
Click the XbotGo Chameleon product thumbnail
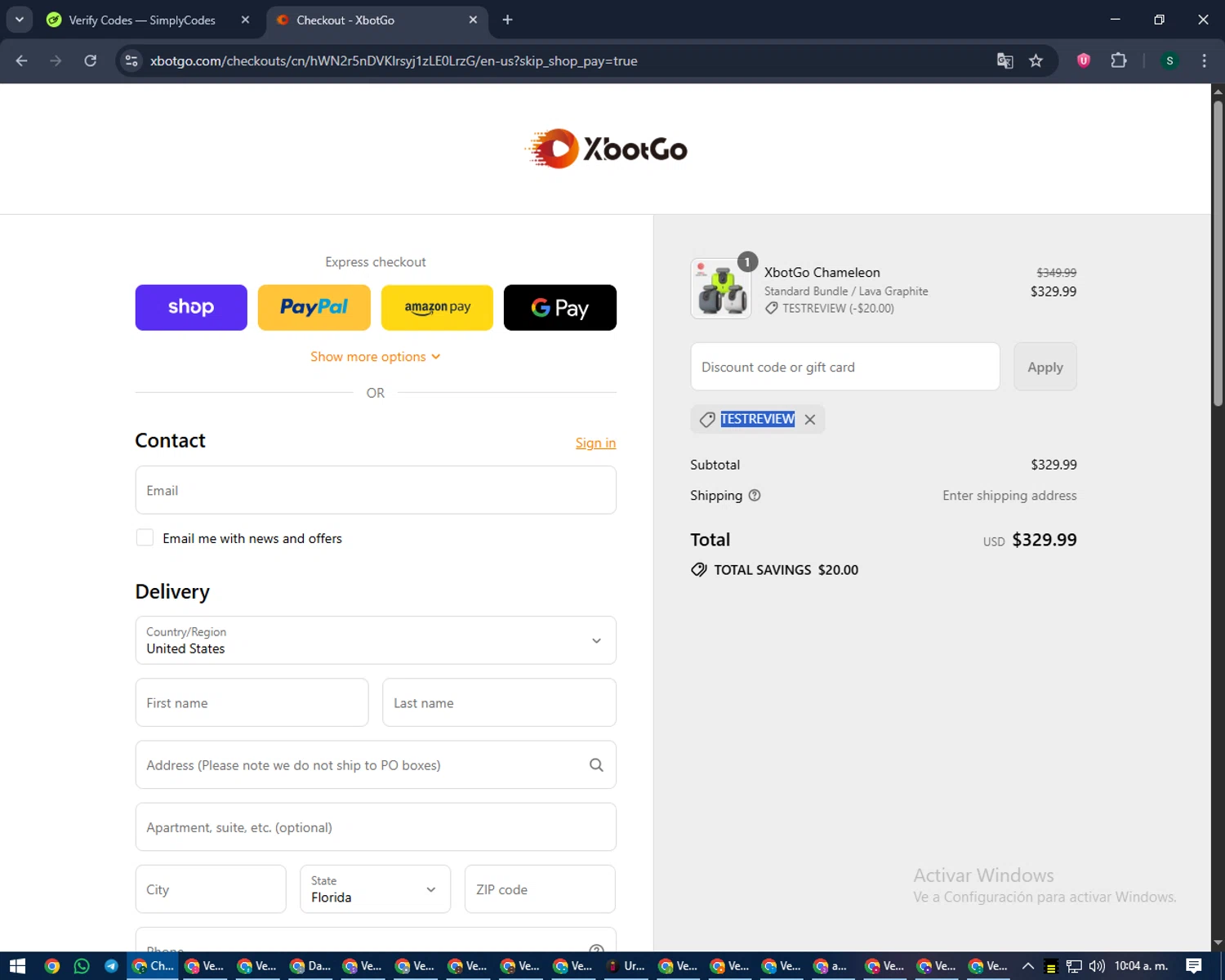tap(721, 289)
